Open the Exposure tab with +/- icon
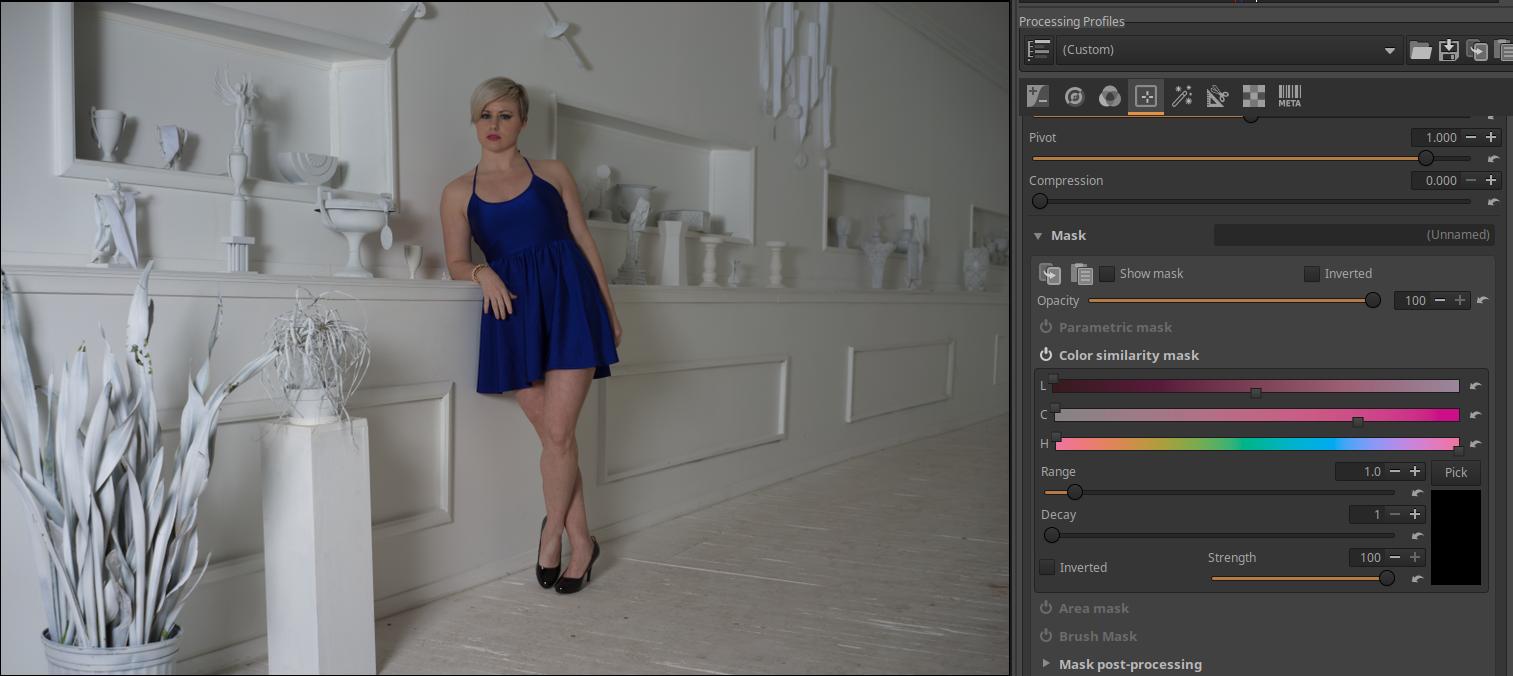The height and width of the screenshot is (676, 1513). [x=1038, y=97]
